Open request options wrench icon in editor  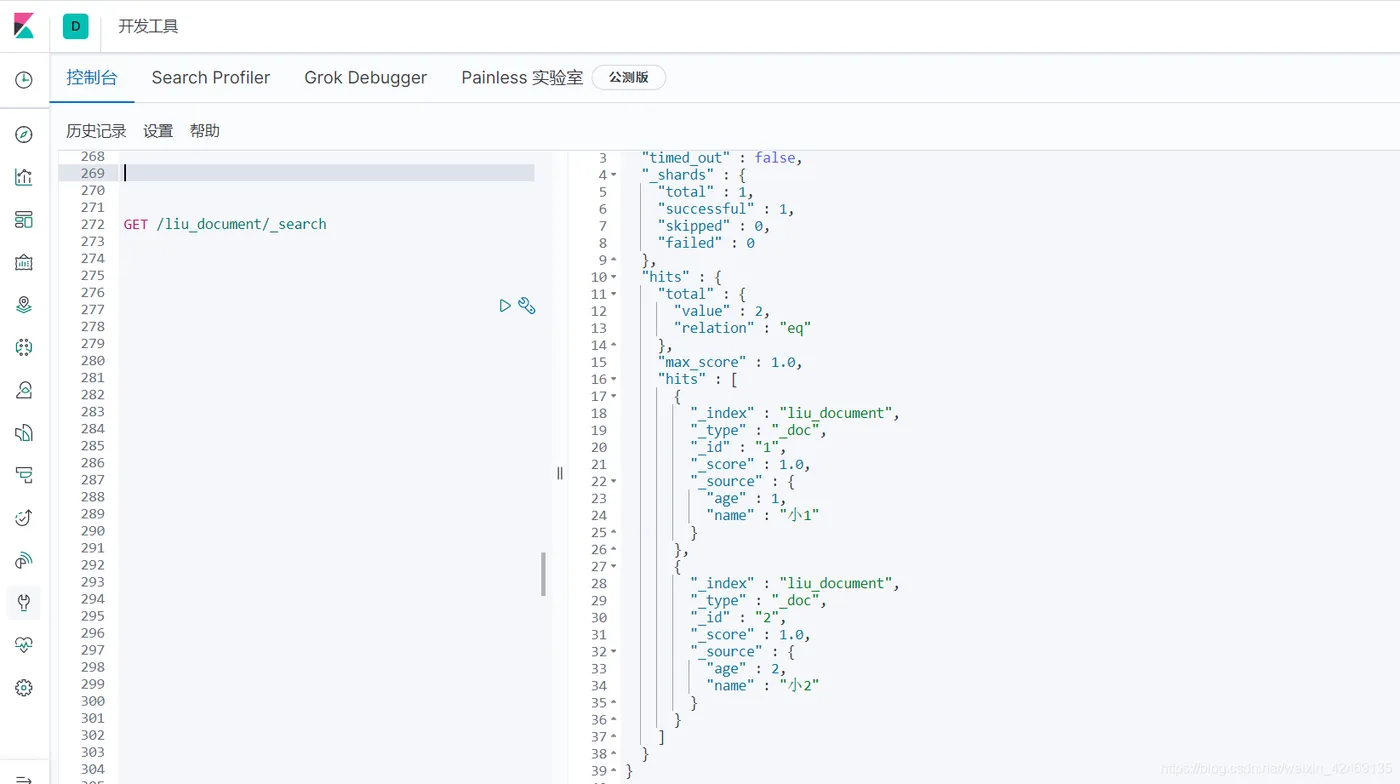pyautogui.click(x=527, y=306)
